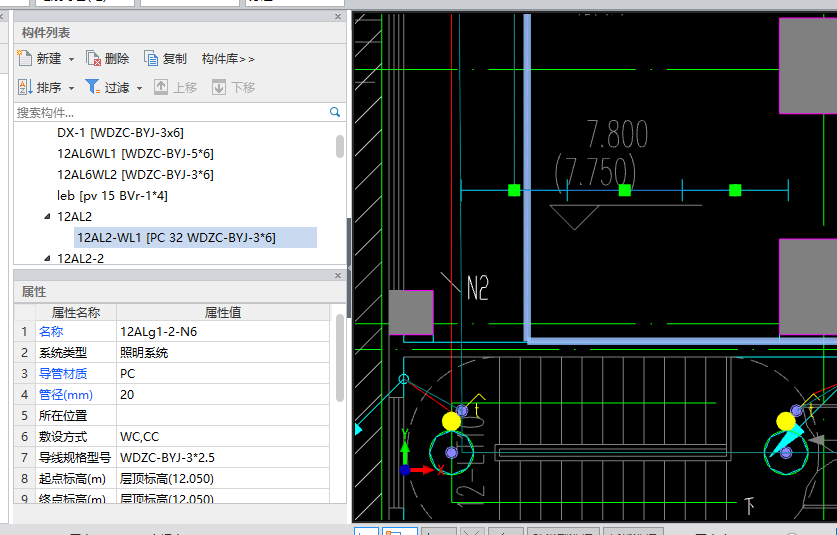
Task: Select 12AL2-WL1 [PC 32 WDZC-BYJ-3*6] item
Action: click(195, 238)
